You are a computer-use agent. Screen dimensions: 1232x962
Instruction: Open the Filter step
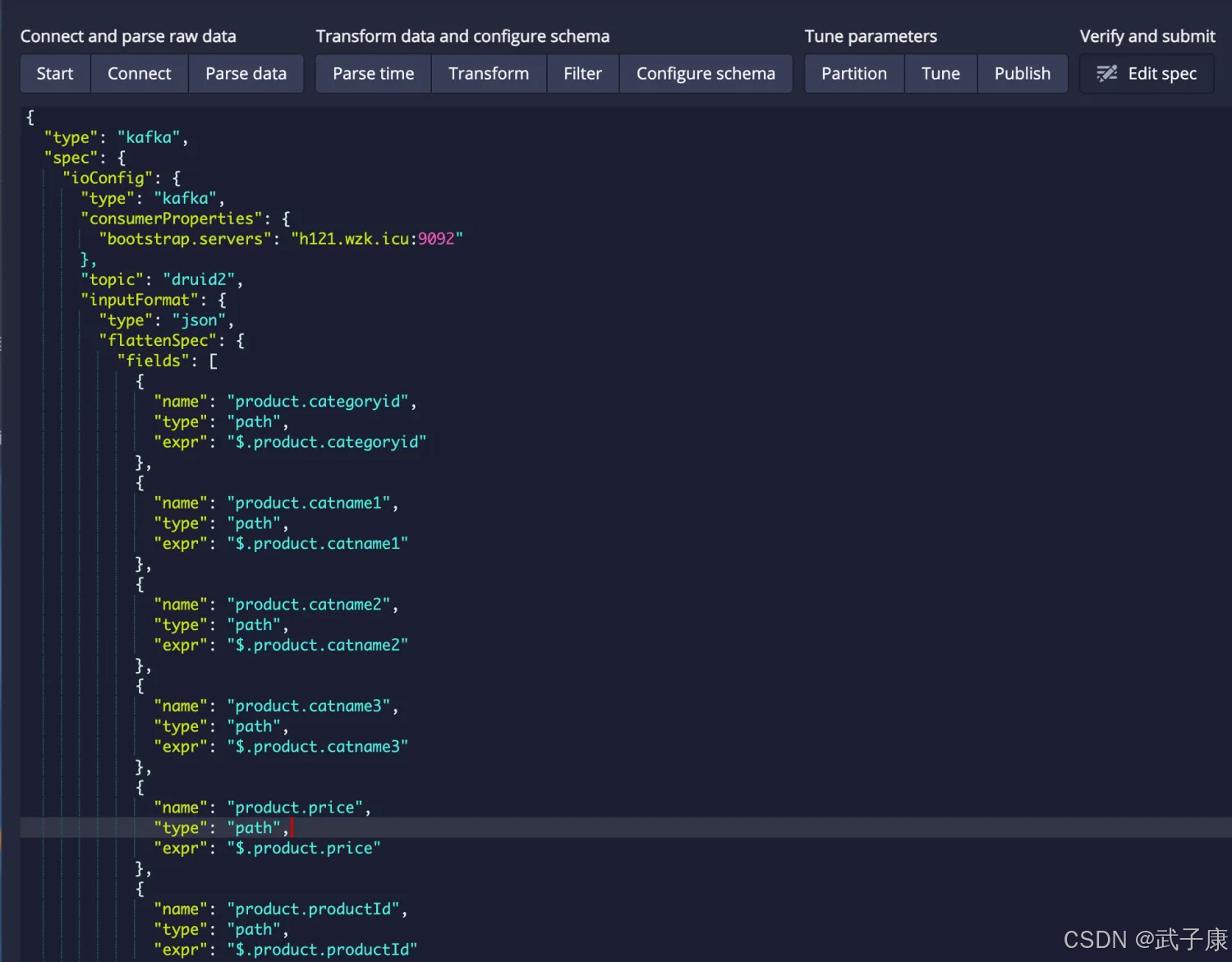[x=582, y=74]
